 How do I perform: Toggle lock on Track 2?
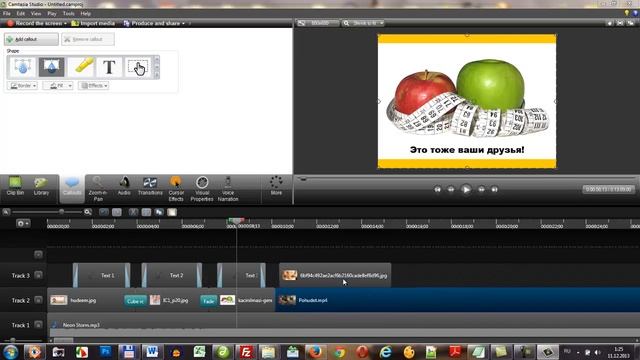(x=38, y=300)
